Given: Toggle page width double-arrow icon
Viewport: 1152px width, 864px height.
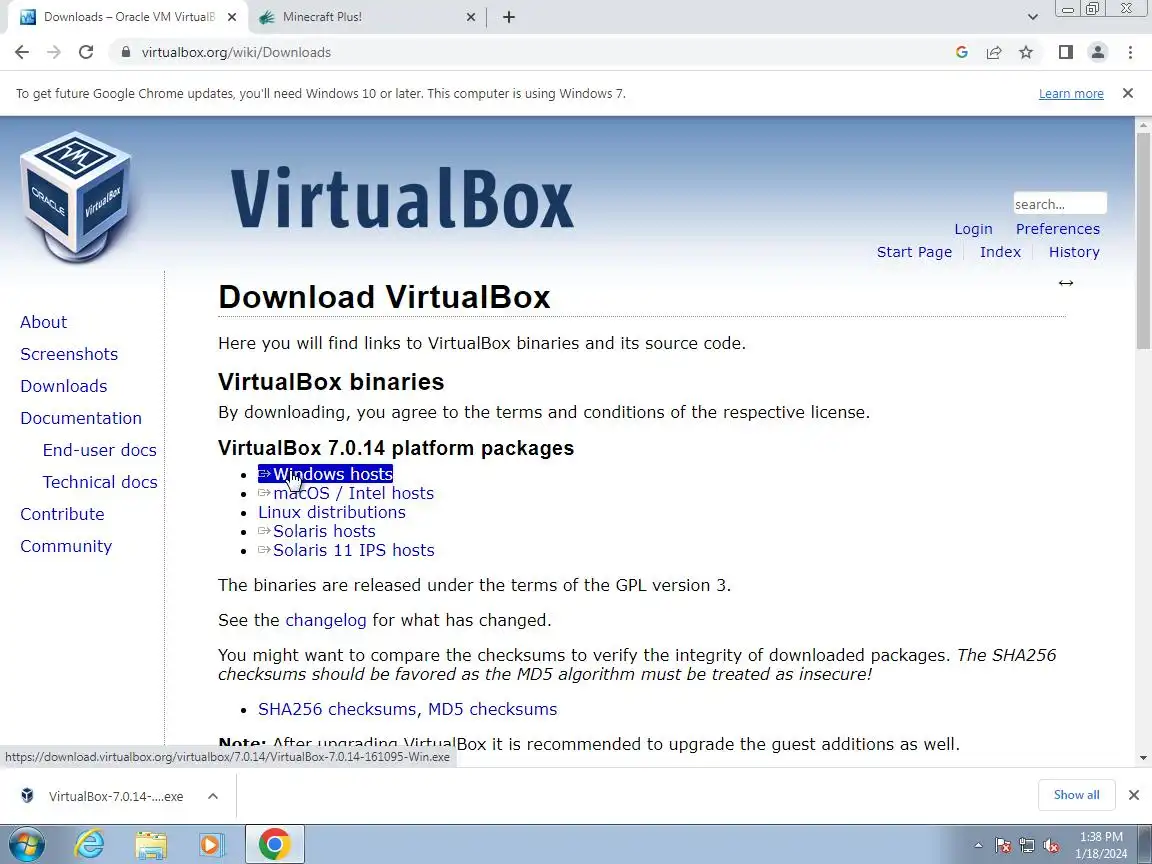Looking at the screenshot, I should pos(1065,283).
